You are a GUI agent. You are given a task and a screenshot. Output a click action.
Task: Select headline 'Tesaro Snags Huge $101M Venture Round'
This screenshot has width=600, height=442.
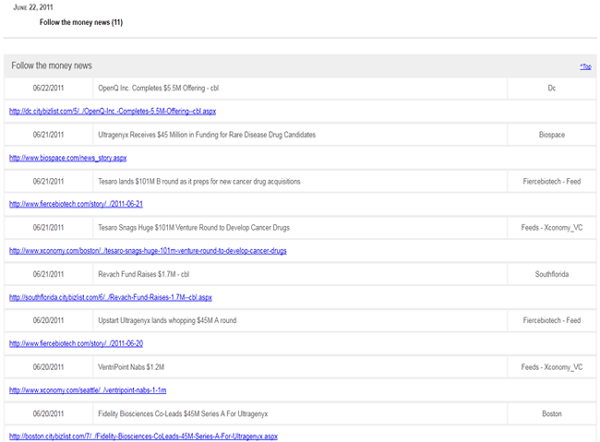click(194, 228)
